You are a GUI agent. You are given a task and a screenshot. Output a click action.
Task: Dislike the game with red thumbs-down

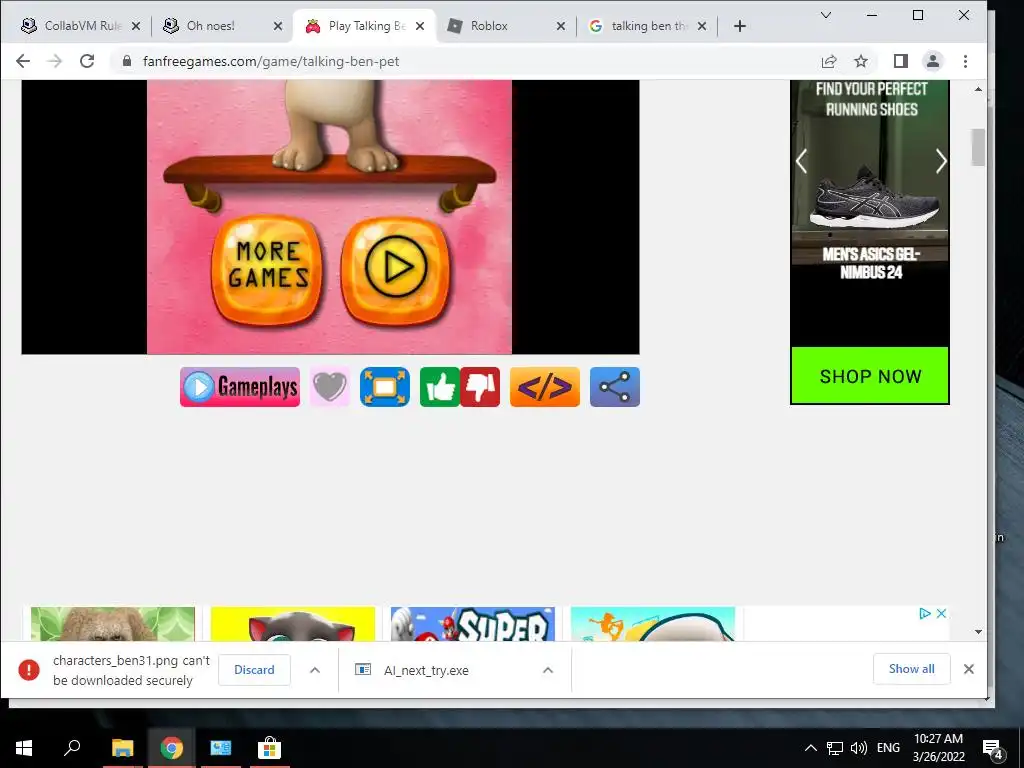coord(481,387)
